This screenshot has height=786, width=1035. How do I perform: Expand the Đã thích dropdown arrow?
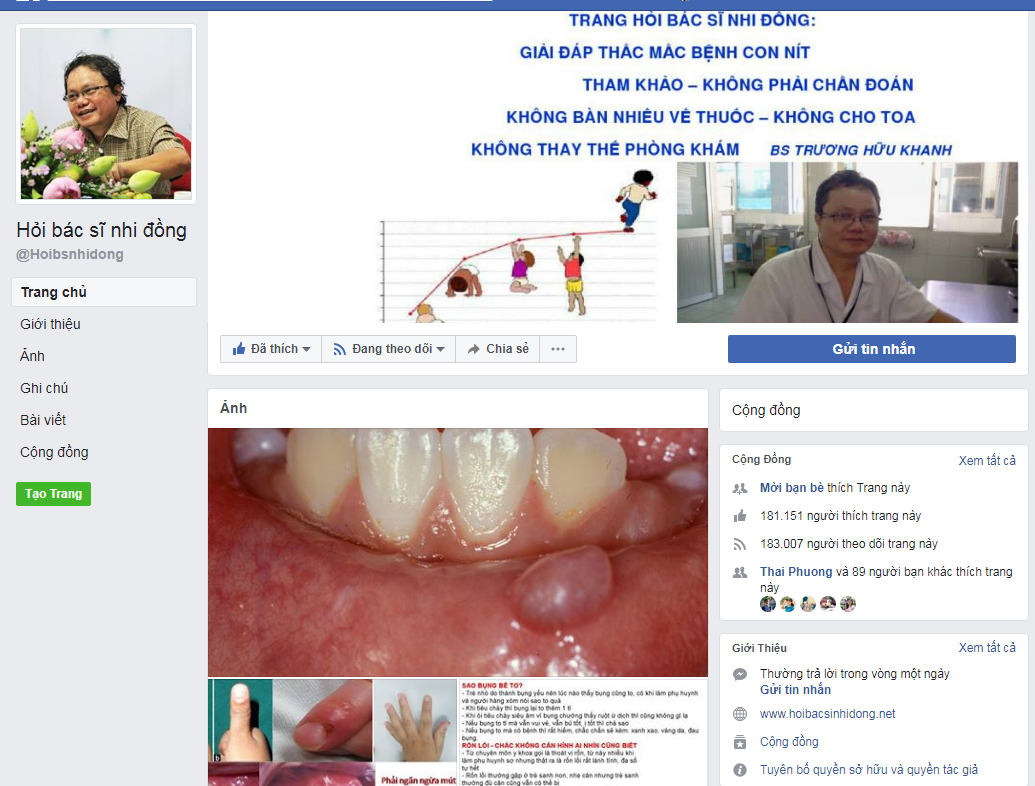306,350
